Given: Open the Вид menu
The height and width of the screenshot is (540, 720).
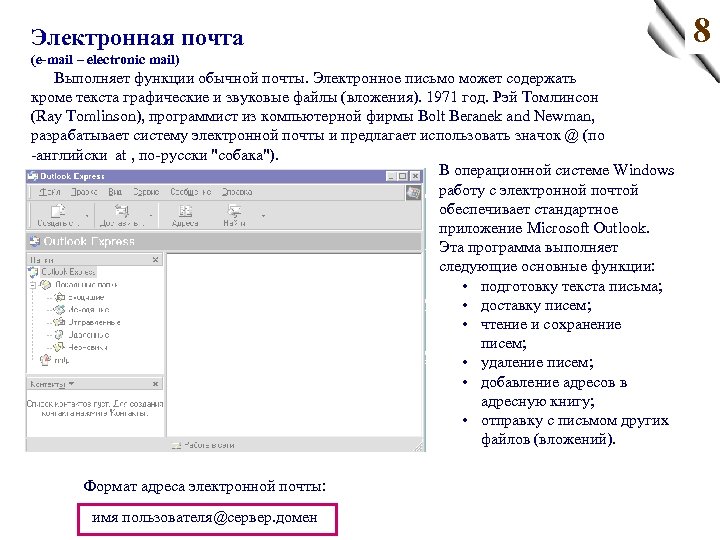Looking at the screenshot, I should pyautogui.click(x=115, y=192).
